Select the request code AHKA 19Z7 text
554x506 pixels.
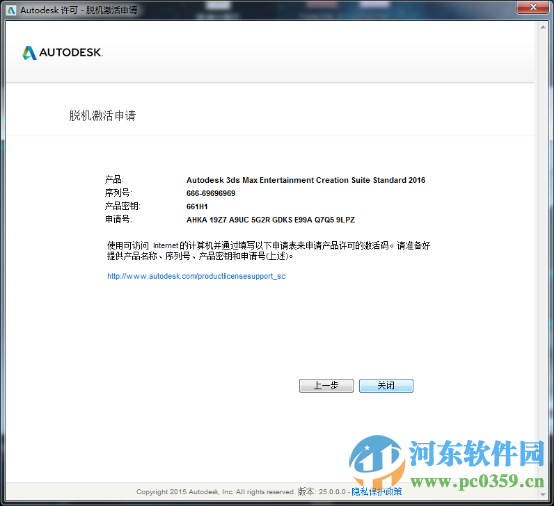click(x=271, y=220)
